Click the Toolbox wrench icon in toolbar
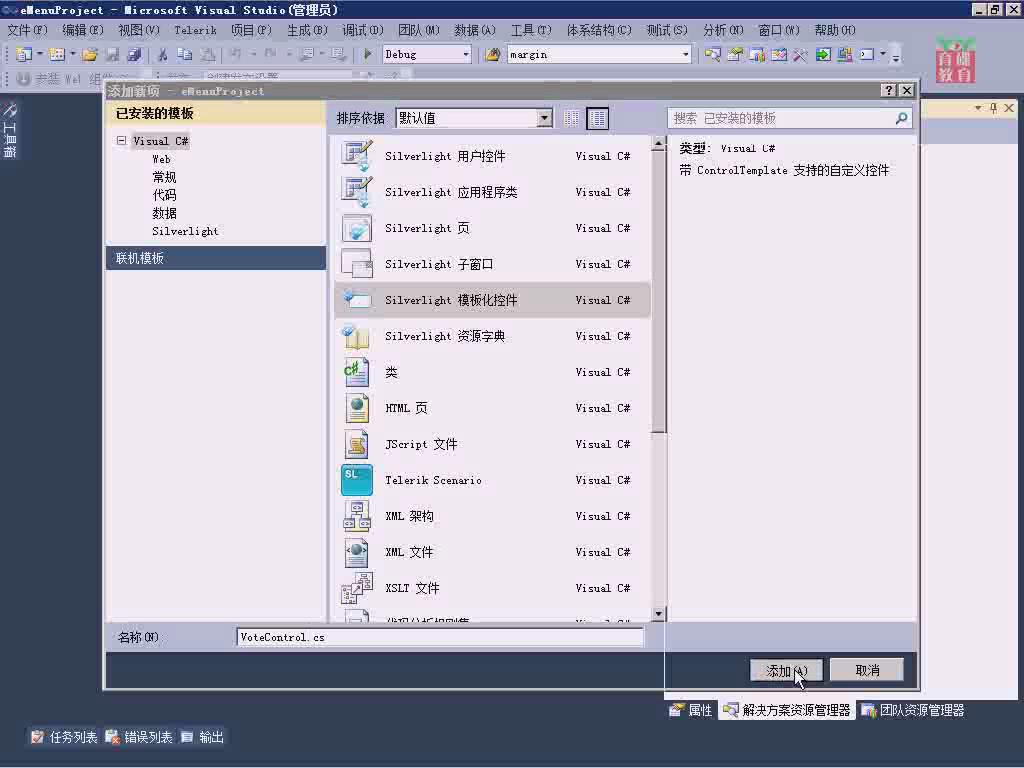The height and width of the screenshot is (768, 1024). tap(801, 54)
